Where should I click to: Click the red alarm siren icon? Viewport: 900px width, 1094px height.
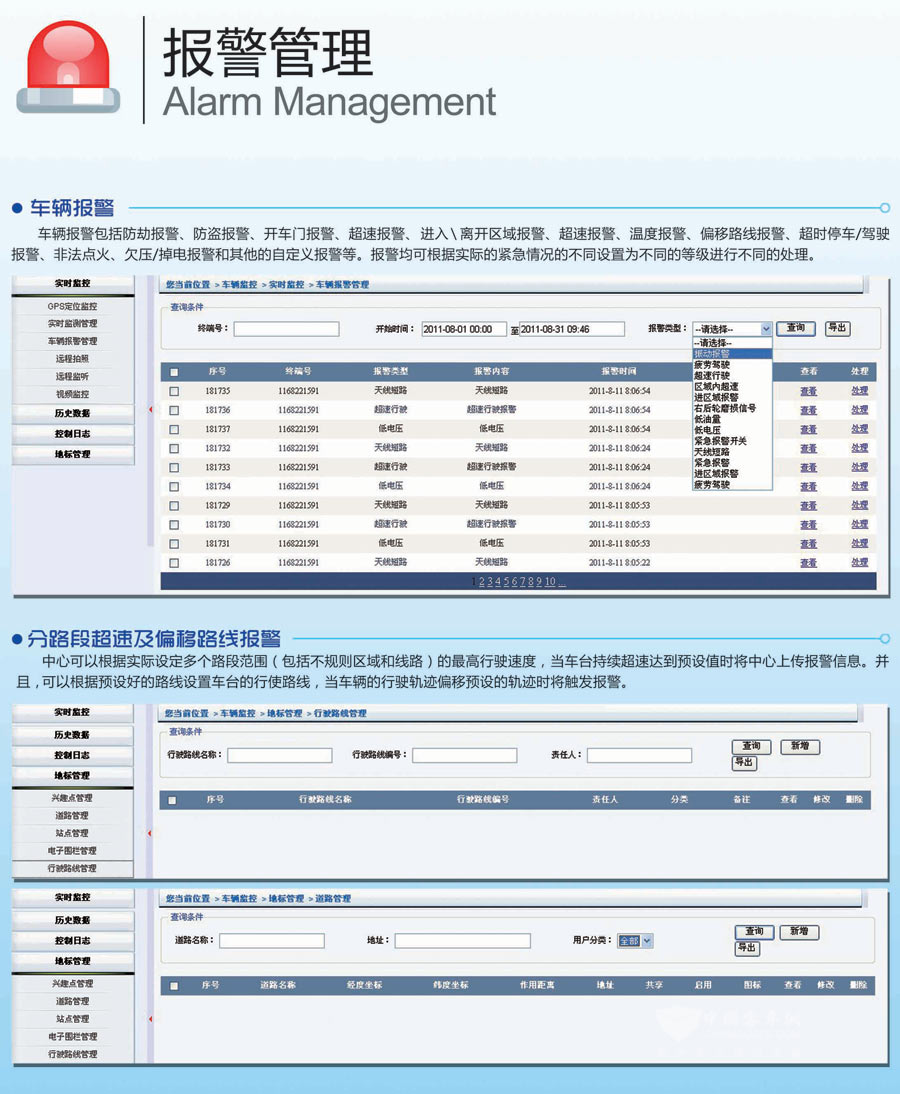(x=68, y=66)
